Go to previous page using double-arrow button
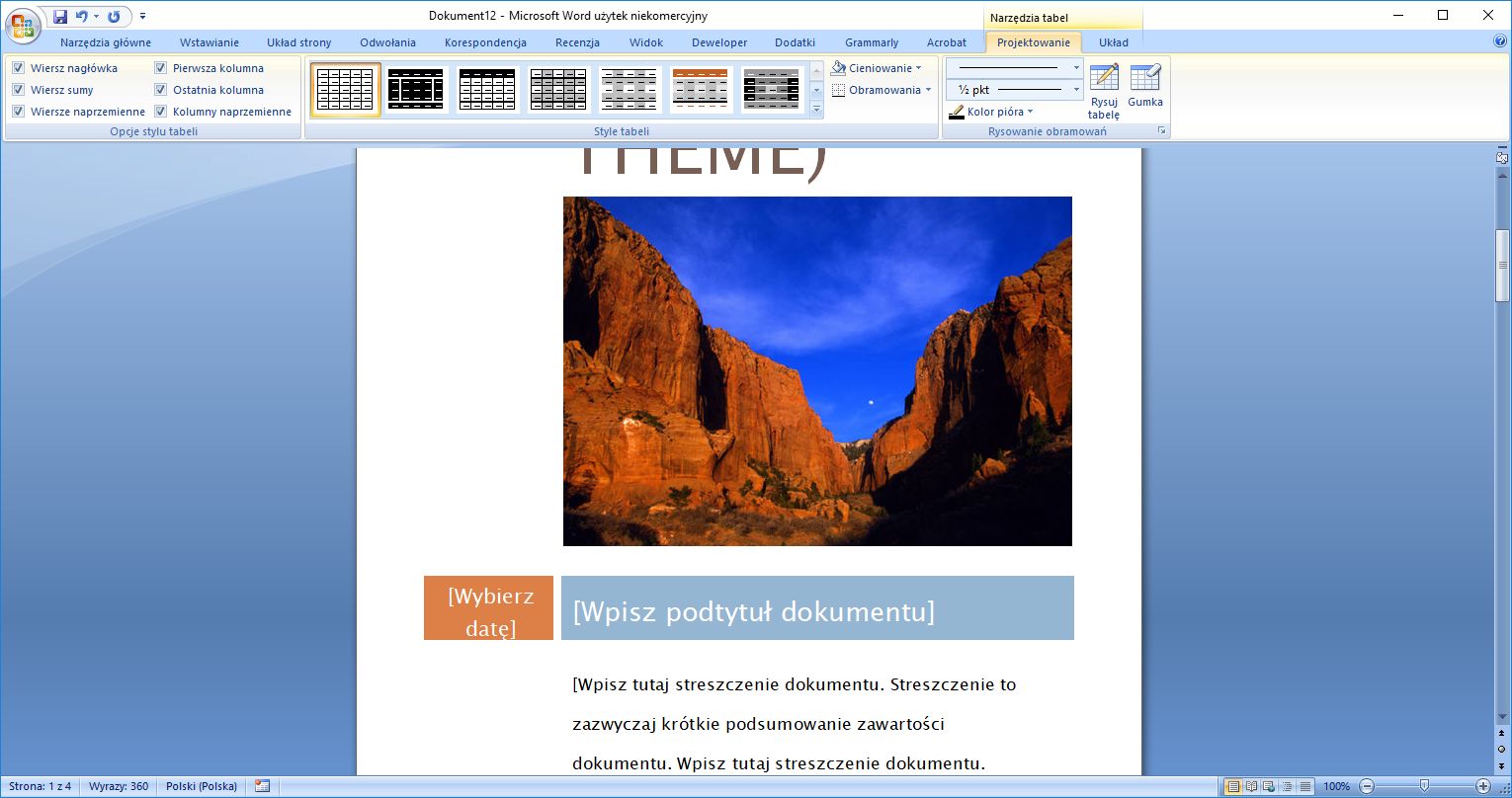The width and height of the screenshot is (1512, 798). 1502,735
